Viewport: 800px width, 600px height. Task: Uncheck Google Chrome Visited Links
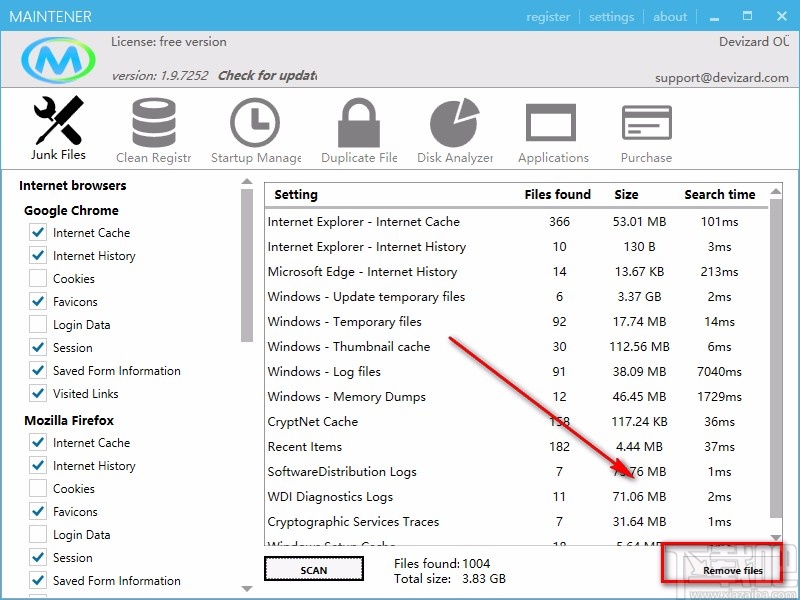click(38, 393)
